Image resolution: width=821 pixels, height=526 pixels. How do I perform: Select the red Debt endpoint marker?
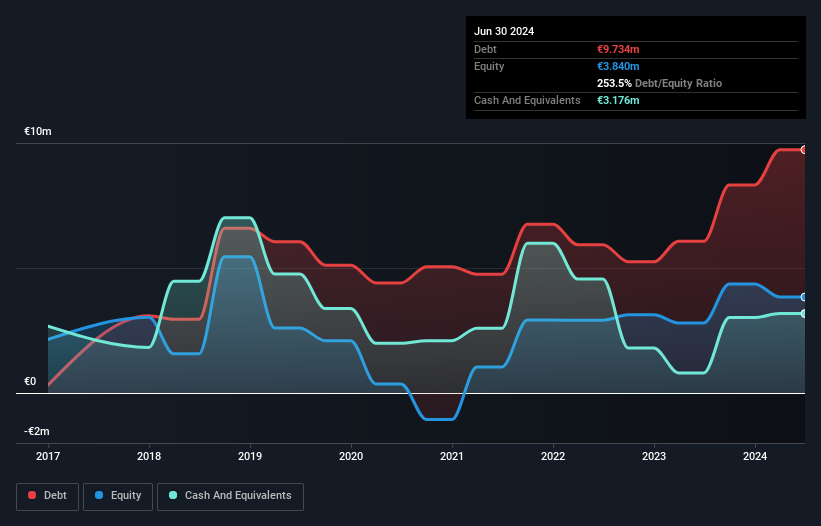click(x=804, y=150)
